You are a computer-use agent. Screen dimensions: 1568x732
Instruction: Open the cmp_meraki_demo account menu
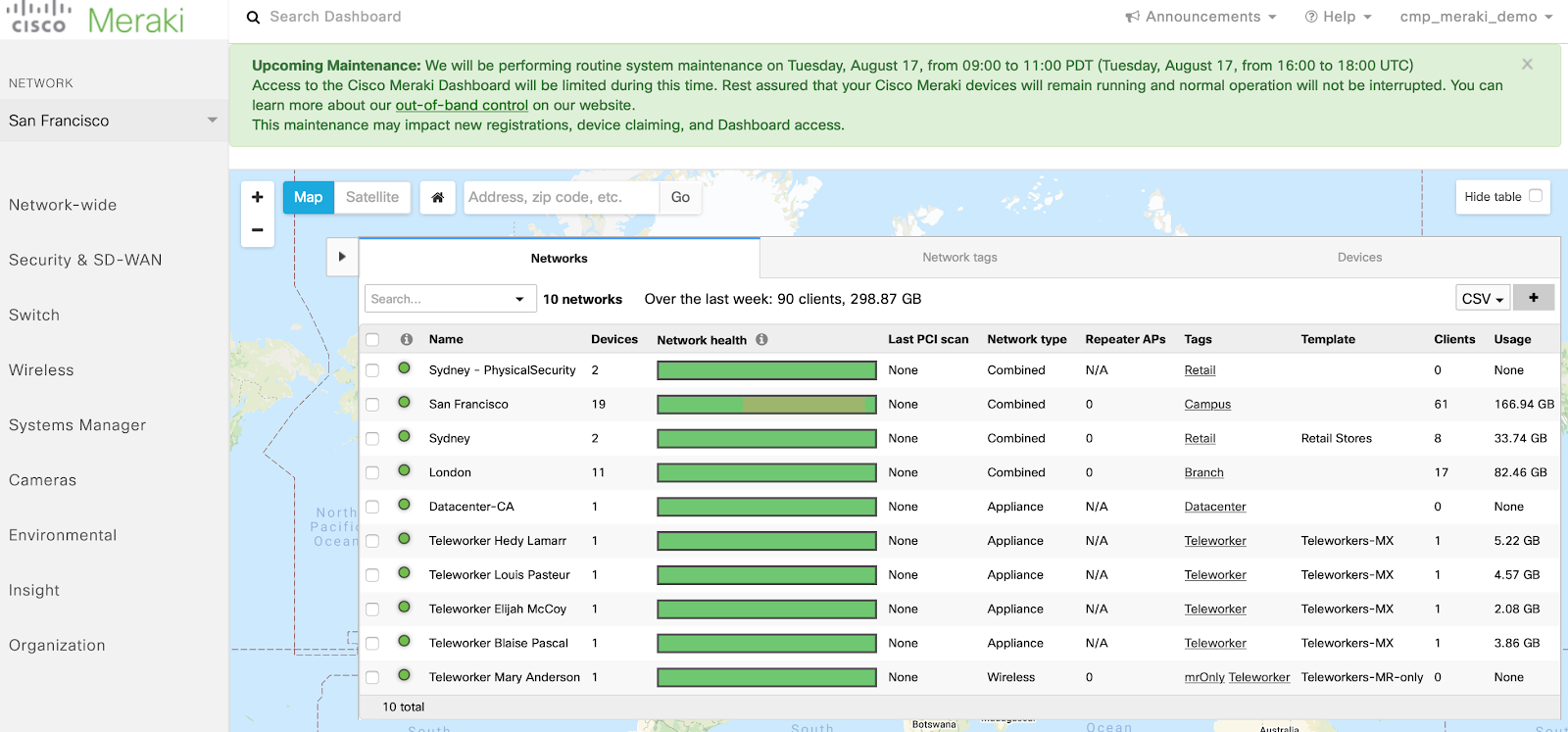tap(1476, 17)
